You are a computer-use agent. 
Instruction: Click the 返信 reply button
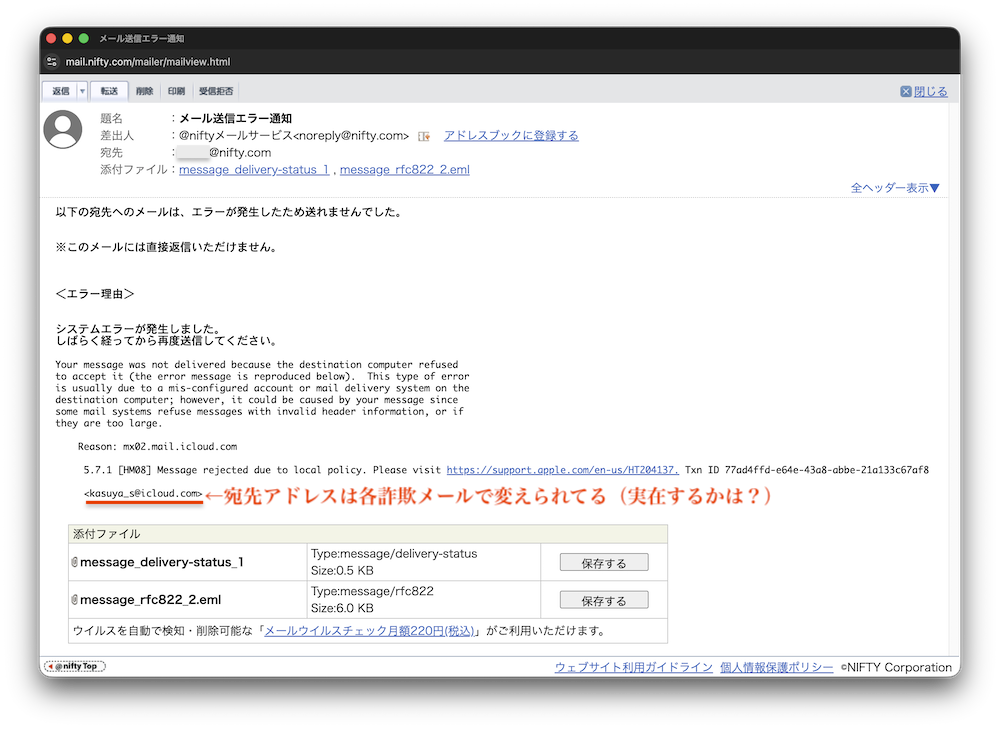pos(61,91)
